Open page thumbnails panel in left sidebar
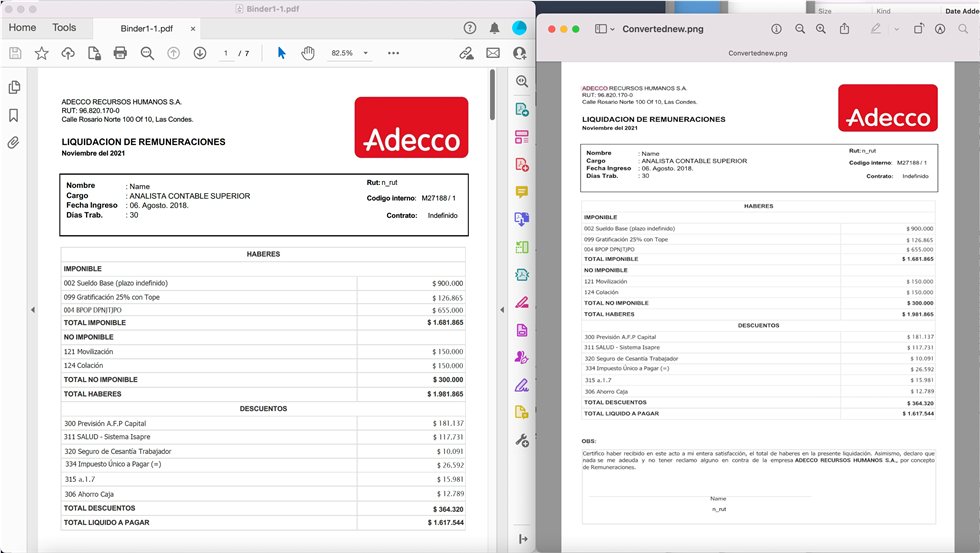Viewport: 980px width, 553px height. tap(14, 88)
